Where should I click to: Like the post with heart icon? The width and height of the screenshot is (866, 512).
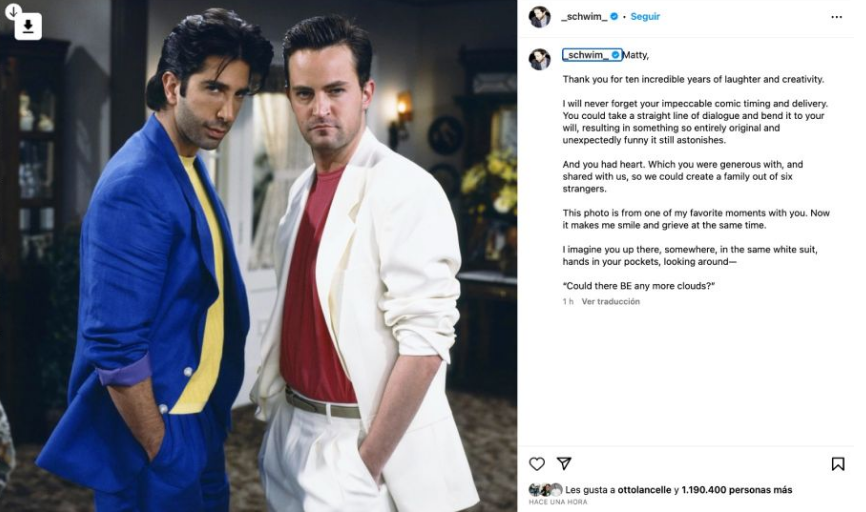[x=537, y=463]
